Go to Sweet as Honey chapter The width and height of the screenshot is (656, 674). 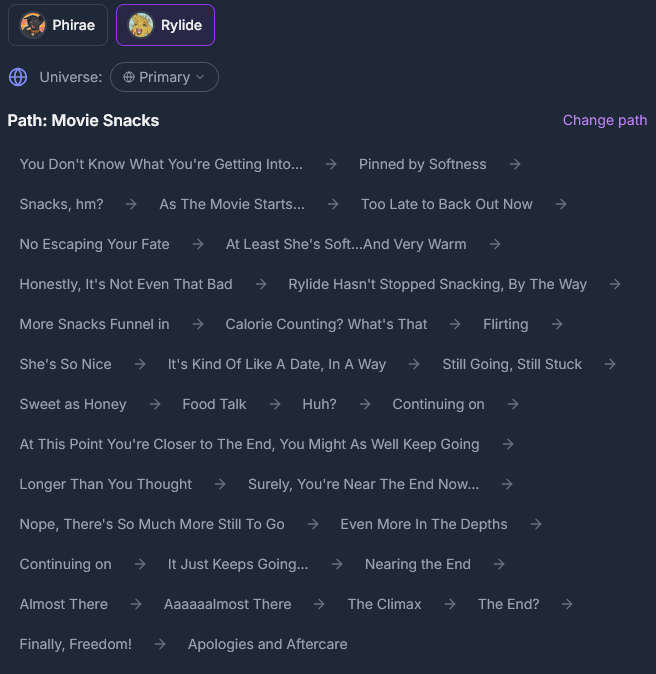pos(73,404)
